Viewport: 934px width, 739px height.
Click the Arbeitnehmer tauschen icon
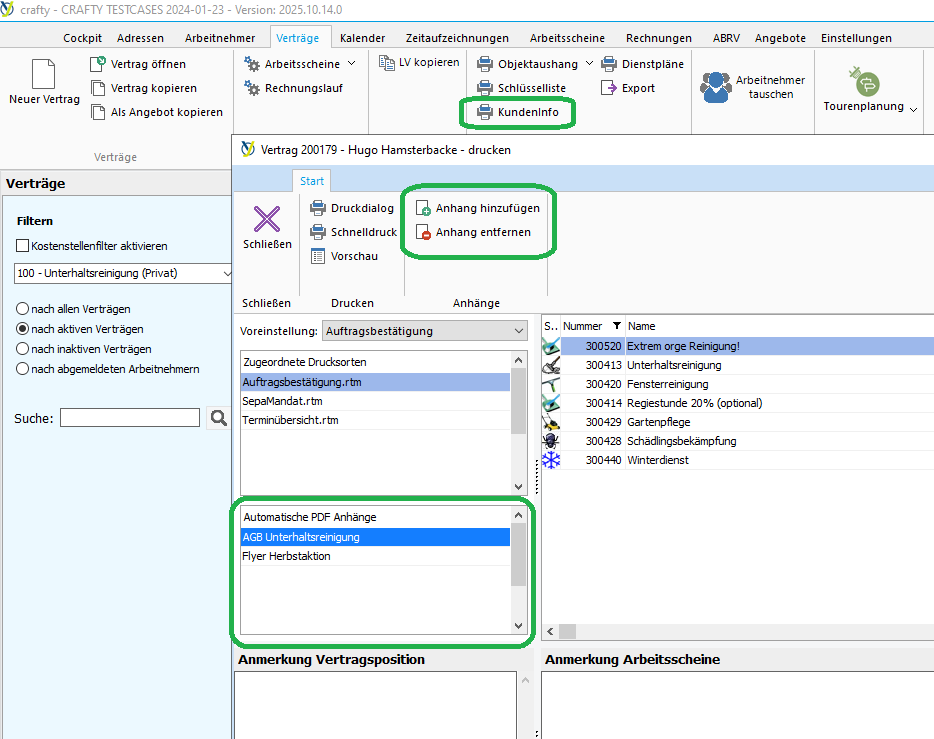pos(715,87)
